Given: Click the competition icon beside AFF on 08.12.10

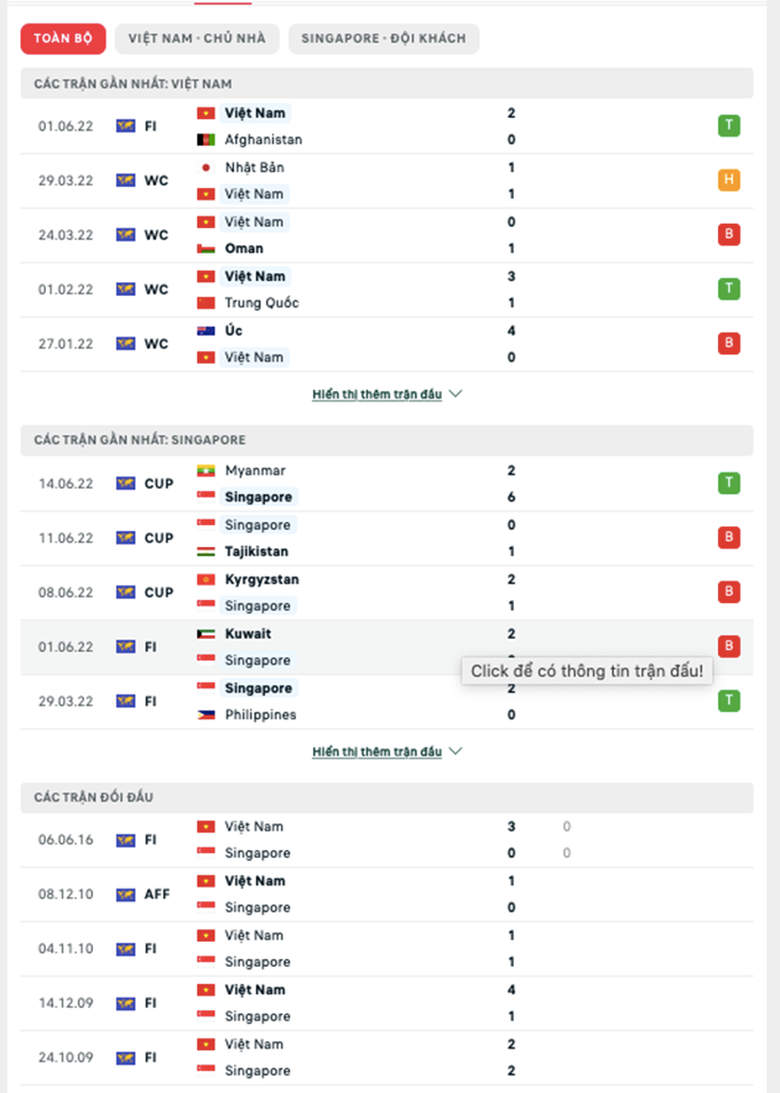Looking at the screenshot, I should pyautogui.click(x=125, y=894).
